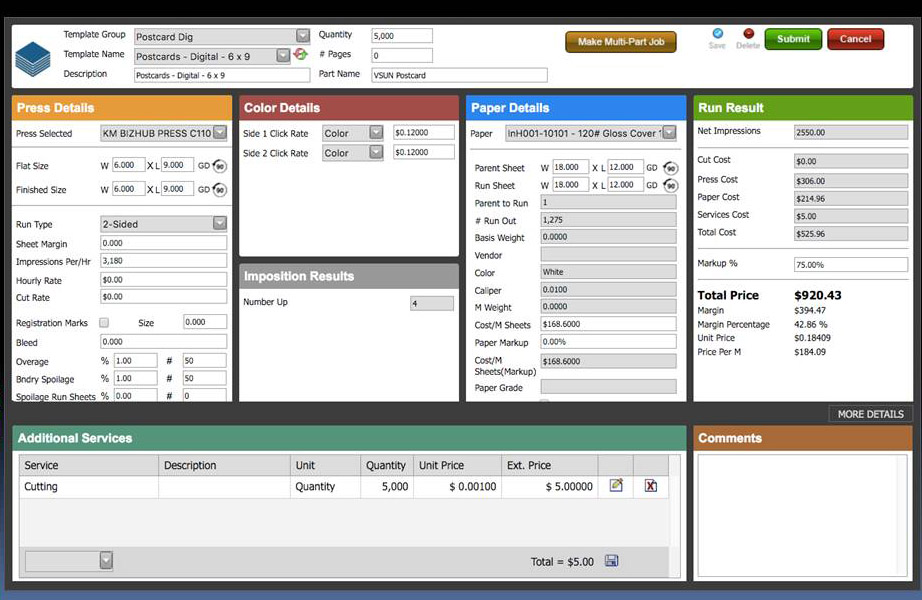Expand the Paper selection dropdown
Screen dimensions: 922x600
669,133
